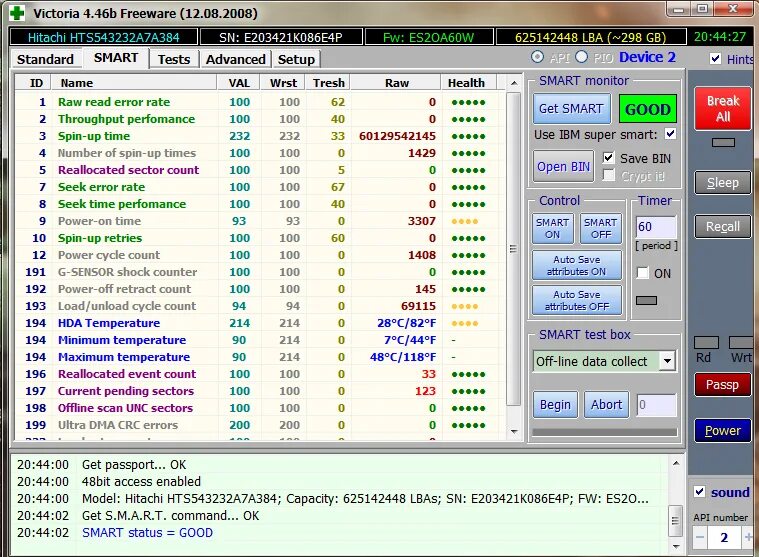Click the Raw column header

(396, 83)
